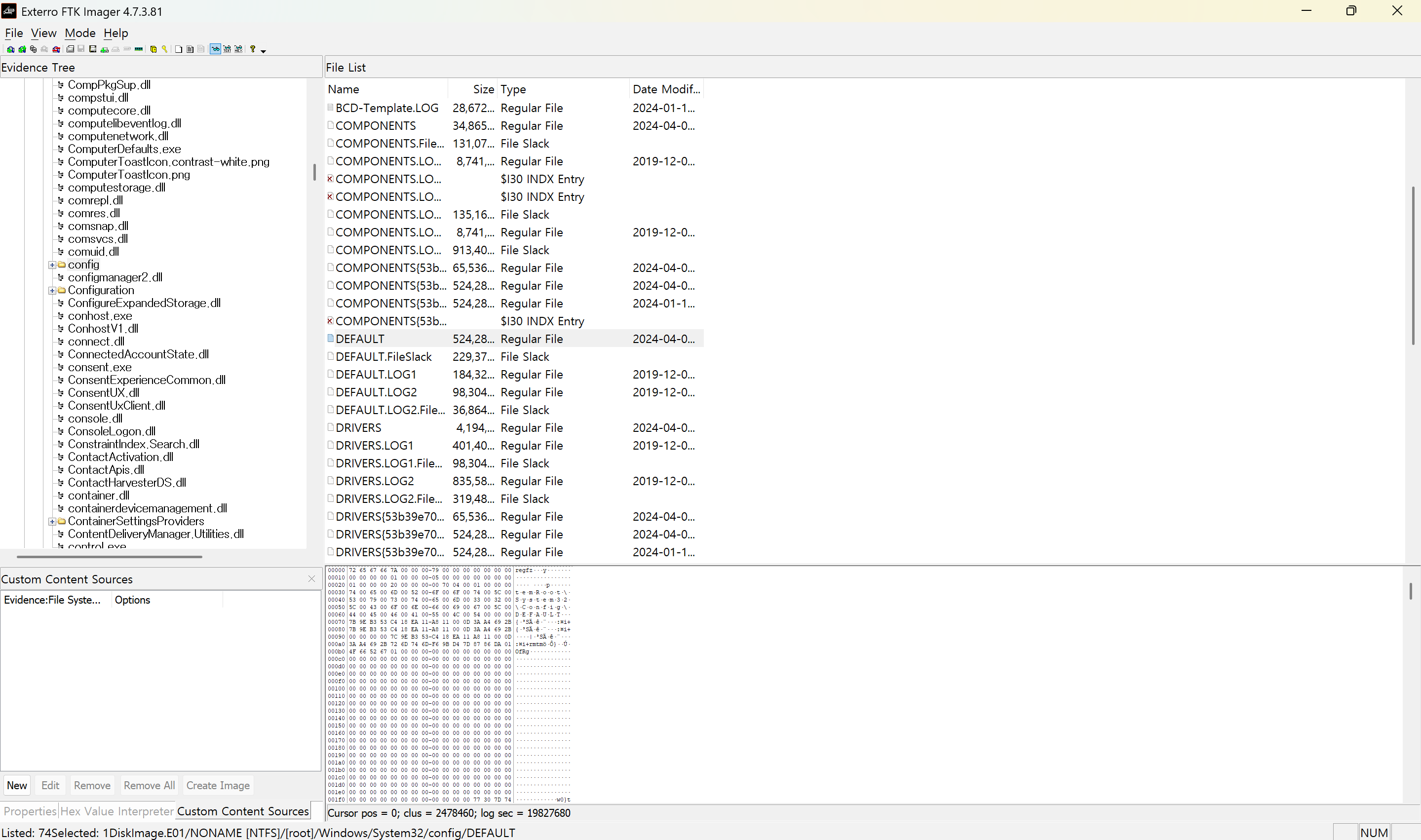Click the New button

[17, 785]
